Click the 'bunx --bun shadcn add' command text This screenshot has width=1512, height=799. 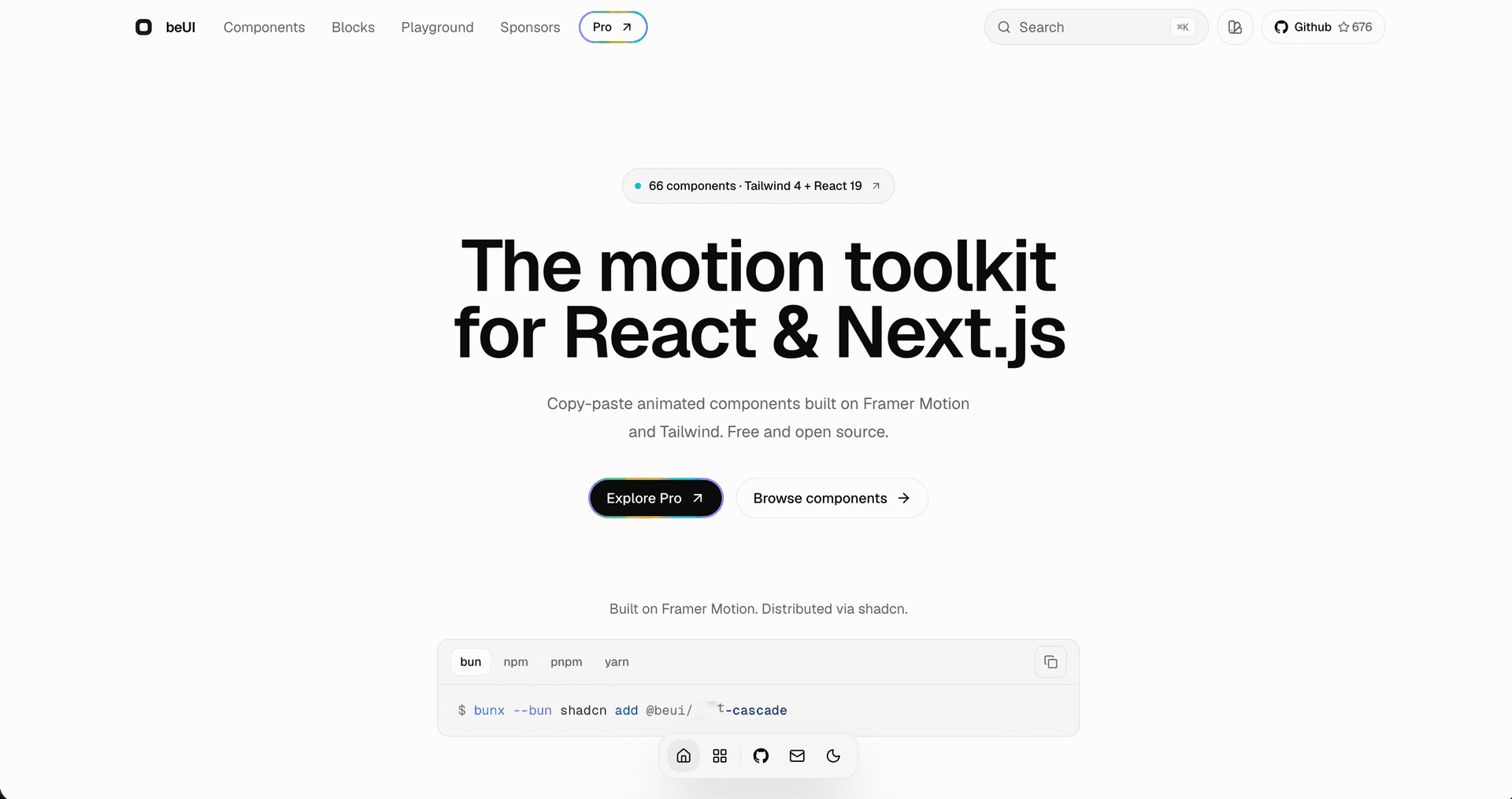pos(556,710)
